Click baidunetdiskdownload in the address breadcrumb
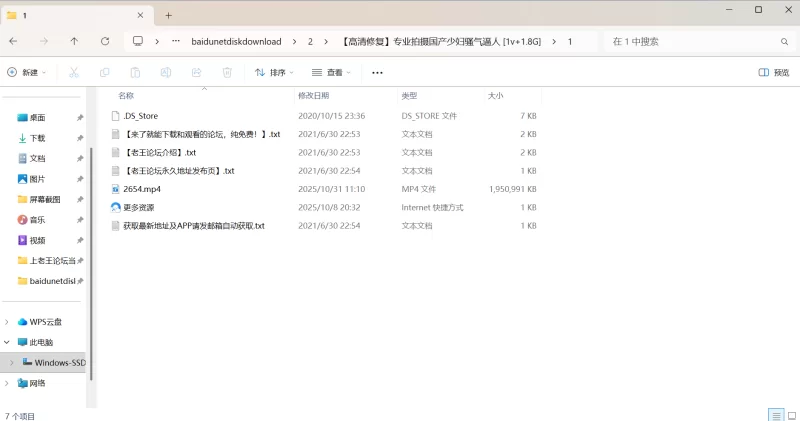 point(238,41)
